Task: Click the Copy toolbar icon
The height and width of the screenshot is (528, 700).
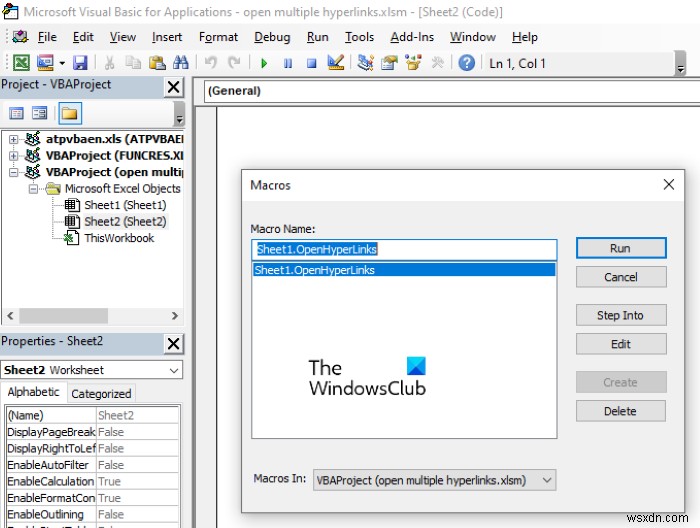Action: tap(133, 62)
